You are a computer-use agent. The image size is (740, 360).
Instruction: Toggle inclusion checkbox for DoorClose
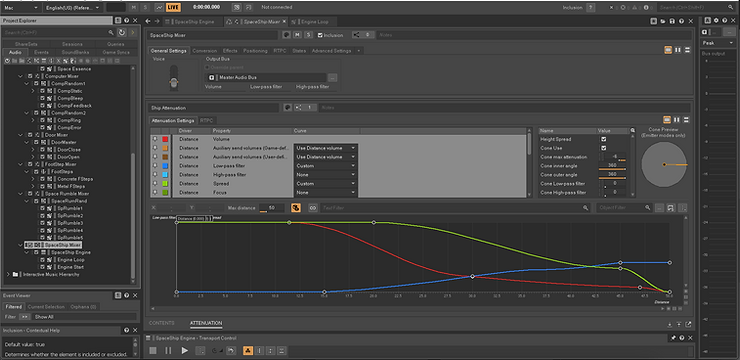[42, 150]
